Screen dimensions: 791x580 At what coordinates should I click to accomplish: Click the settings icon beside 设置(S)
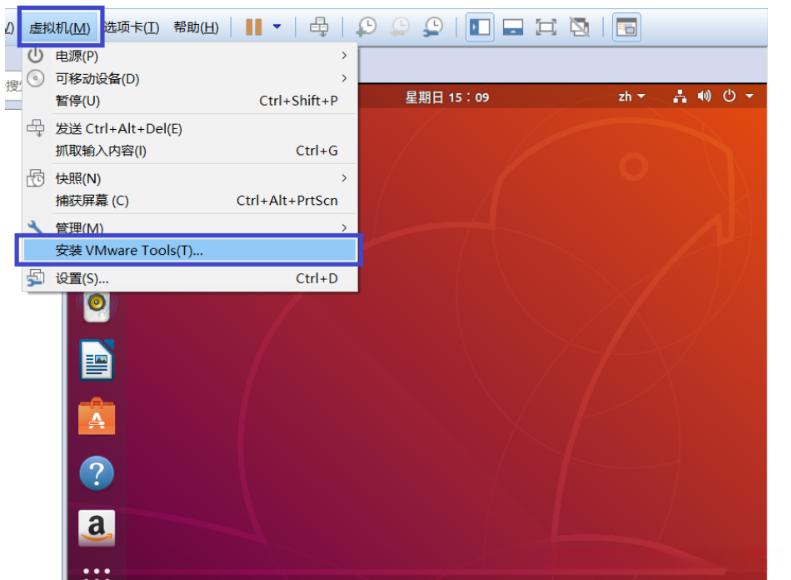point(35,278)
